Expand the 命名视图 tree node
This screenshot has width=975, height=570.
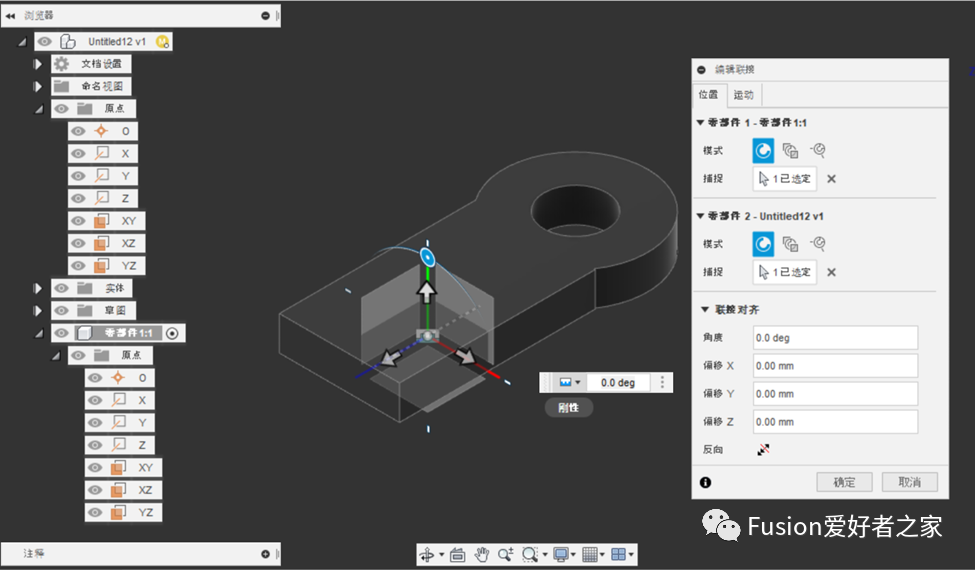(38, 86)
